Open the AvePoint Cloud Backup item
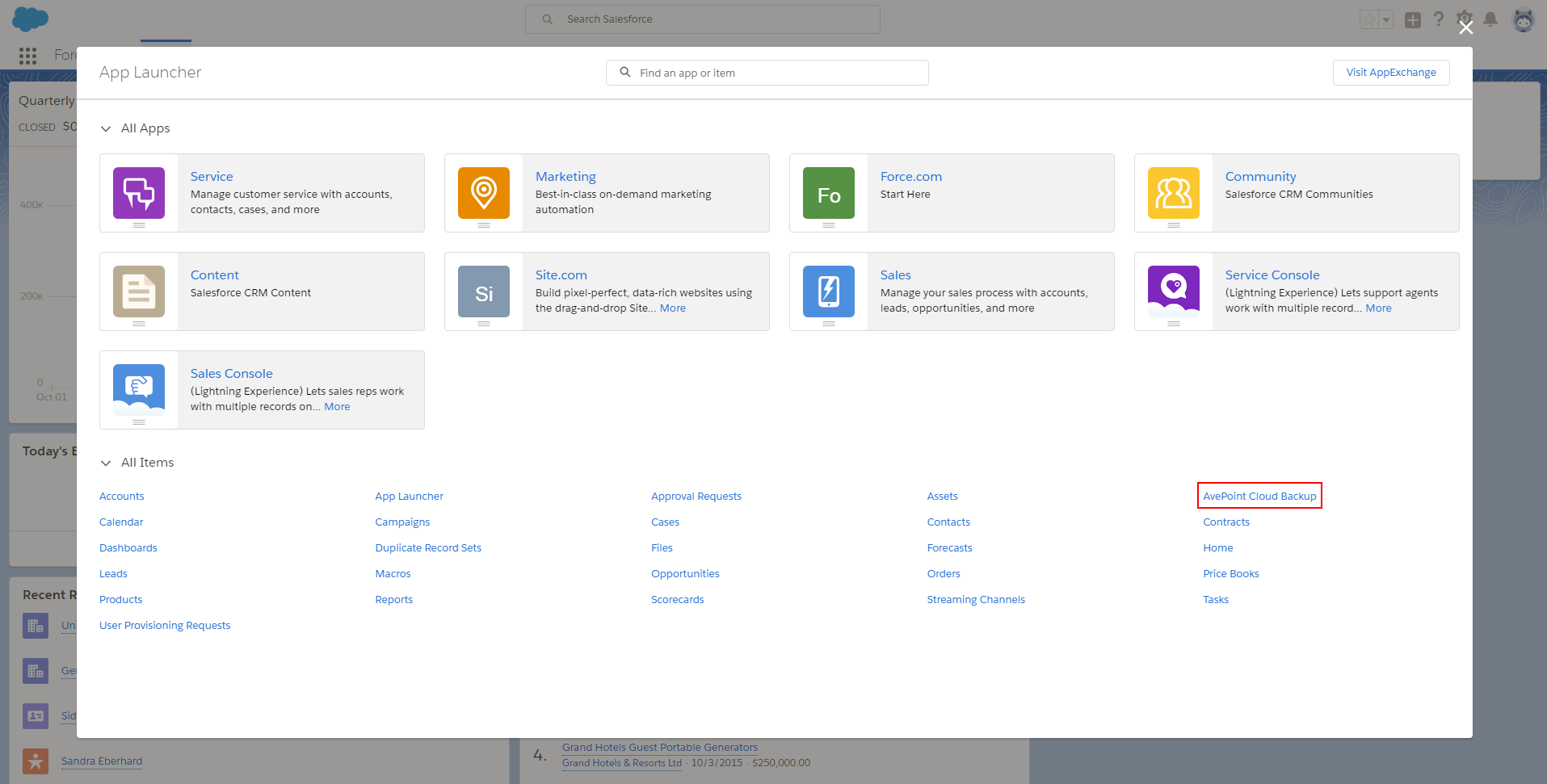 [x=1259, y=496]
